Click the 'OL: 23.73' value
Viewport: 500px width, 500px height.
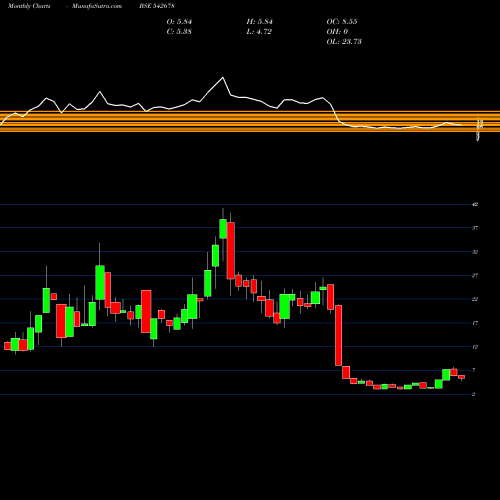point(344,42)
